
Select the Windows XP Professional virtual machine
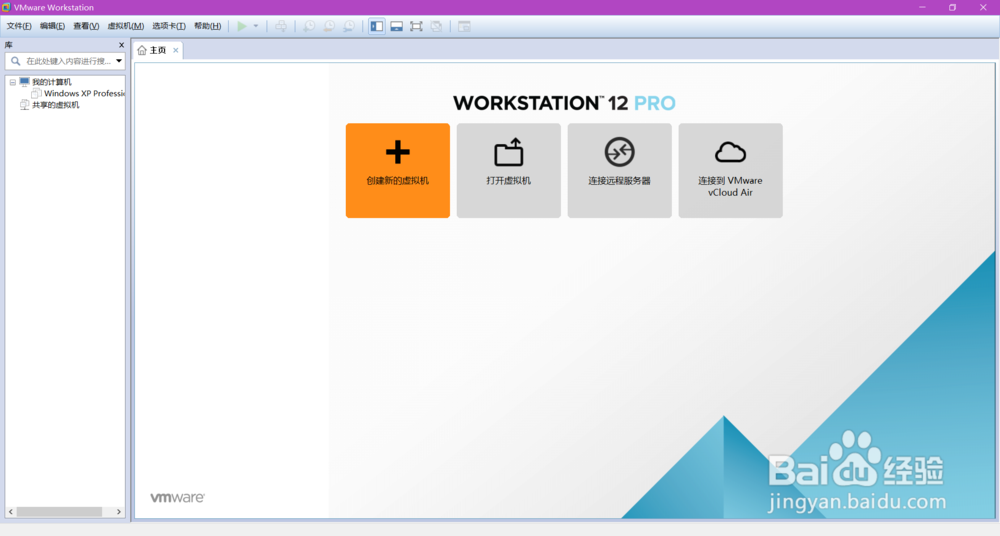coord(84,94)
